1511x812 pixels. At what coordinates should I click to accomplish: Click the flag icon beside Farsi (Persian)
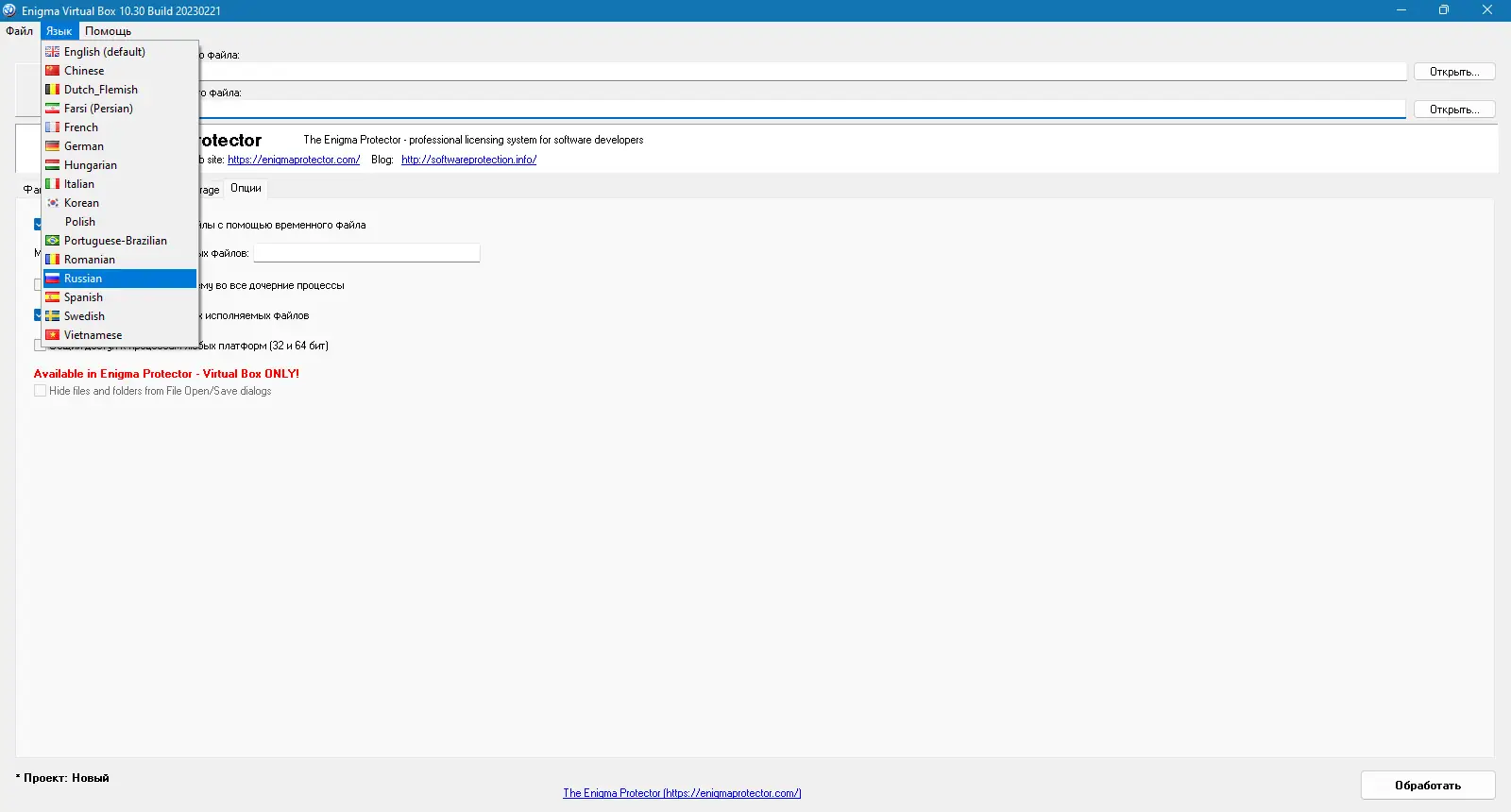coord(53,109)
